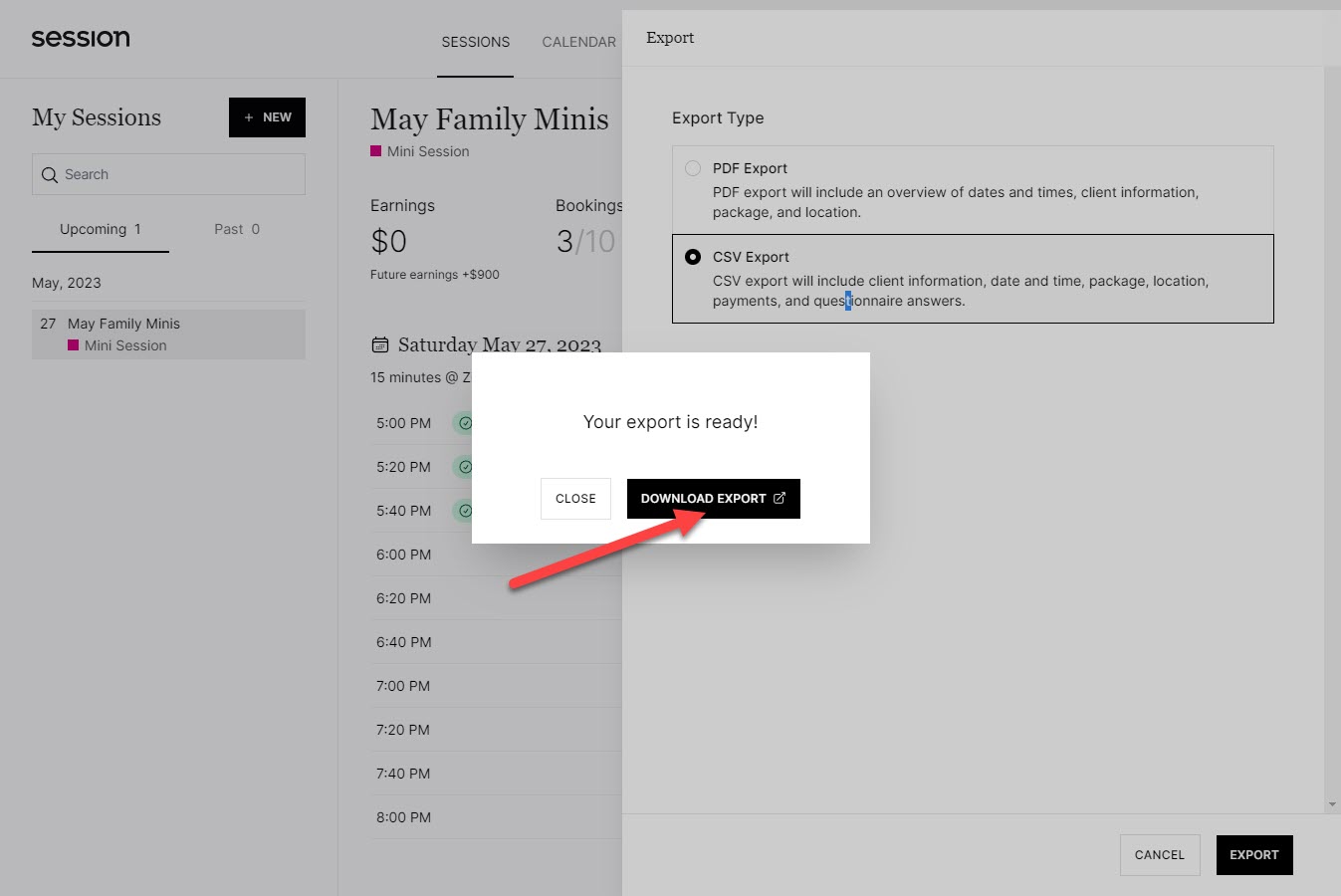
Task: Click the Session logo
Action: tap(81, 39)
